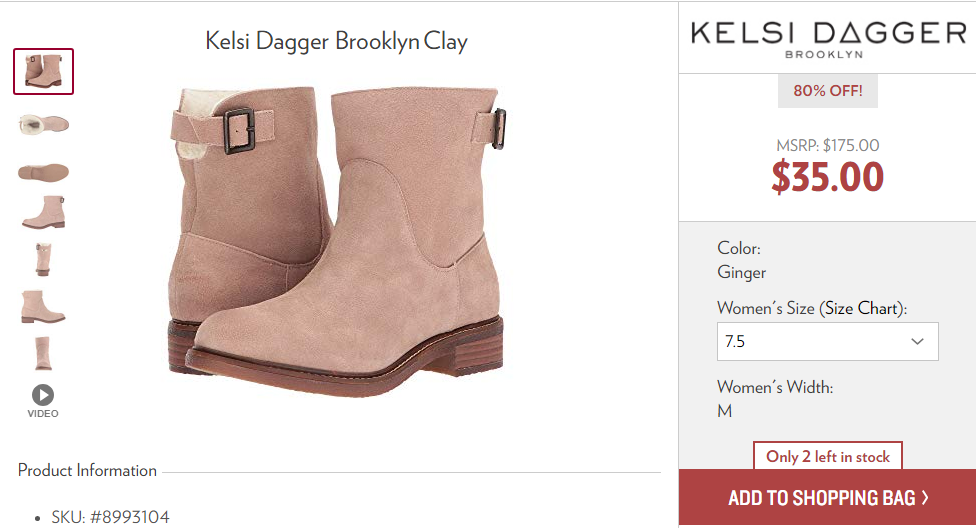This screenshot has width=976, height=528.
Task: Click the Kelsi Dagger Brooklyn Clay title
Action: [x=336, y=42]
